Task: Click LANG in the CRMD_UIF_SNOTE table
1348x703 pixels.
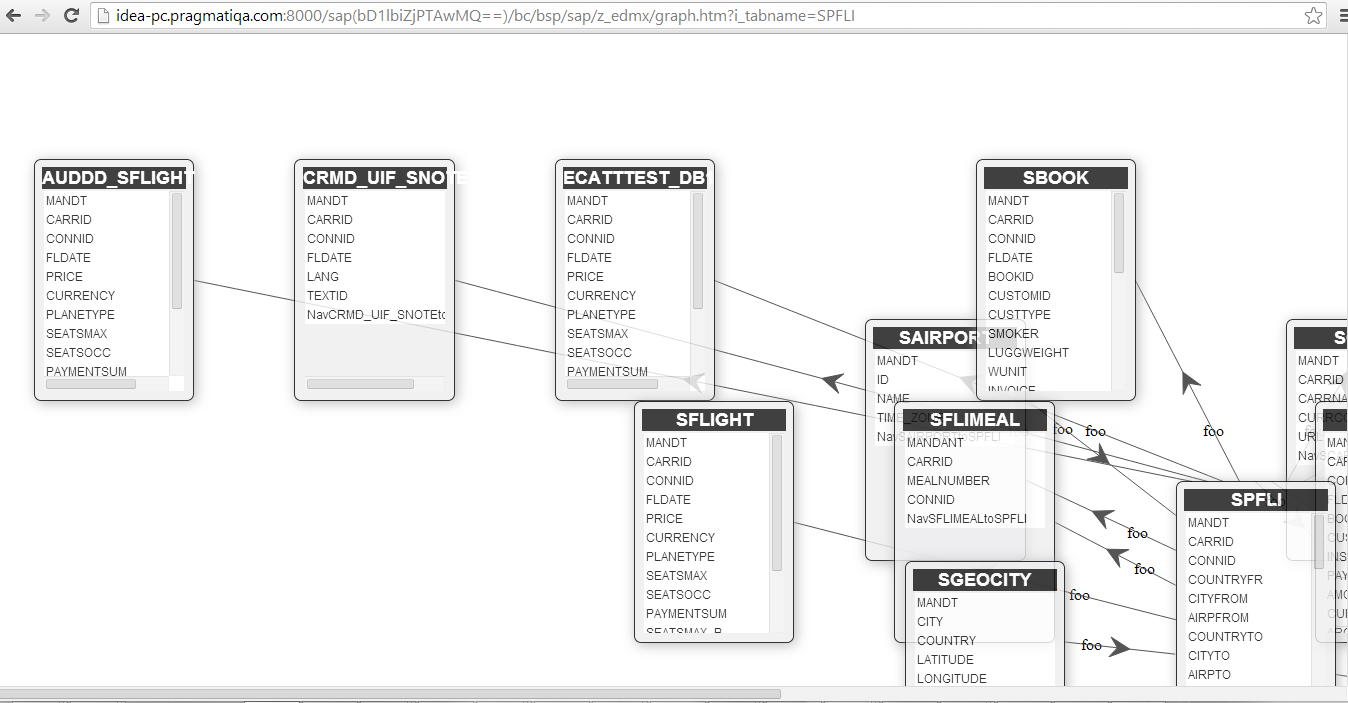Action: (323, 277)
